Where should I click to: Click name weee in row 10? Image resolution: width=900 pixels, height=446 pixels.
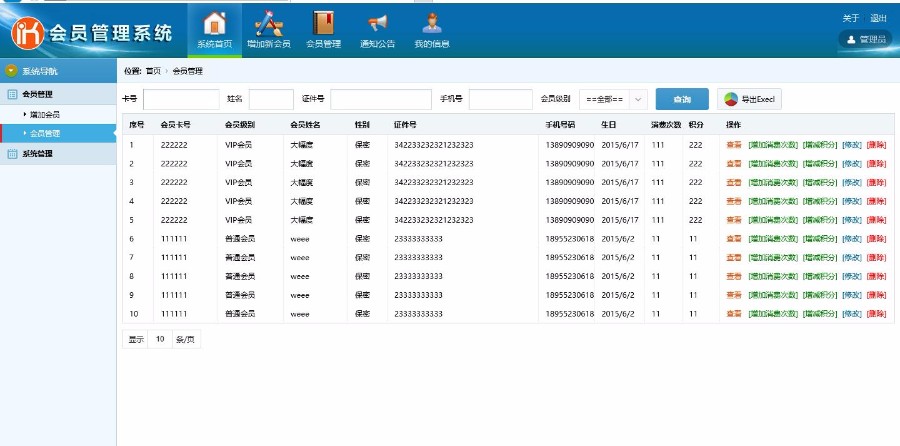pos(300,315)
